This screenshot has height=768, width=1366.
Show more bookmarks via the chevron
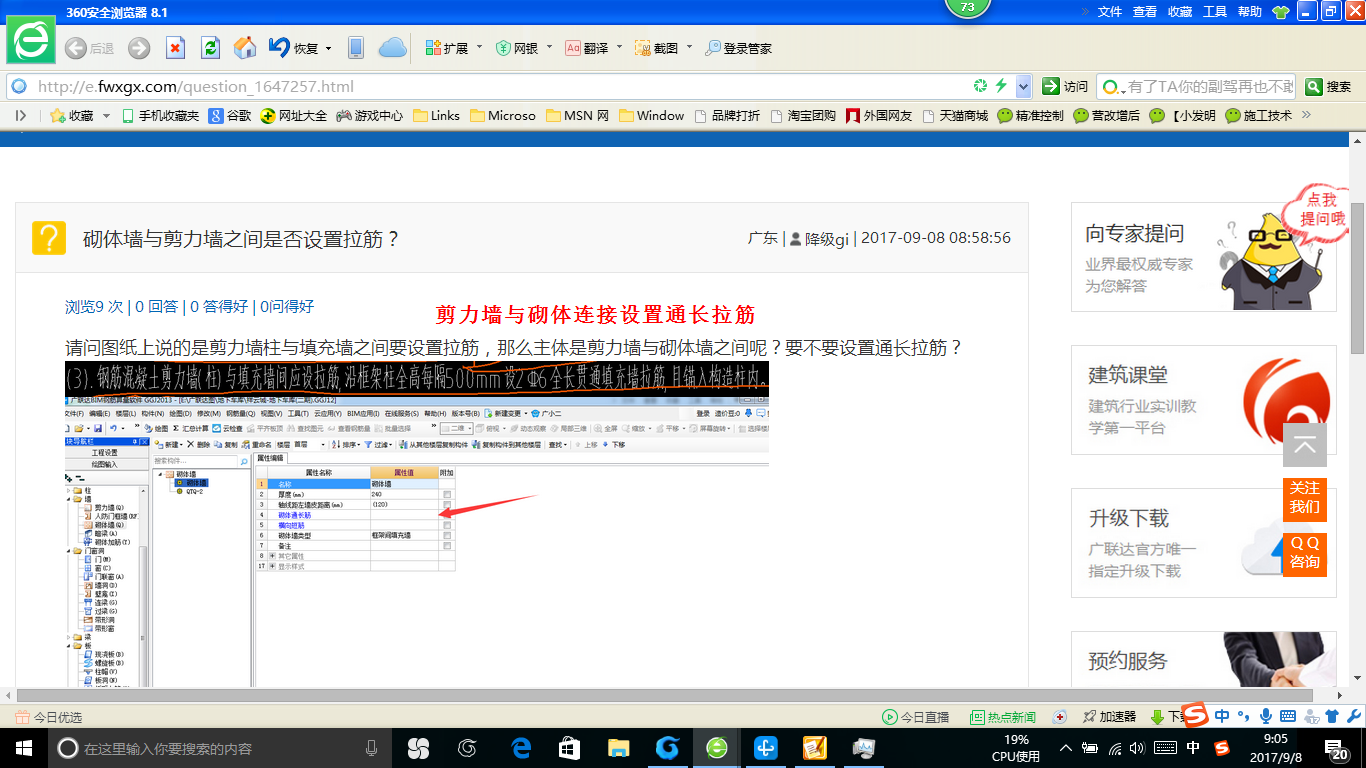(1305, 115)
